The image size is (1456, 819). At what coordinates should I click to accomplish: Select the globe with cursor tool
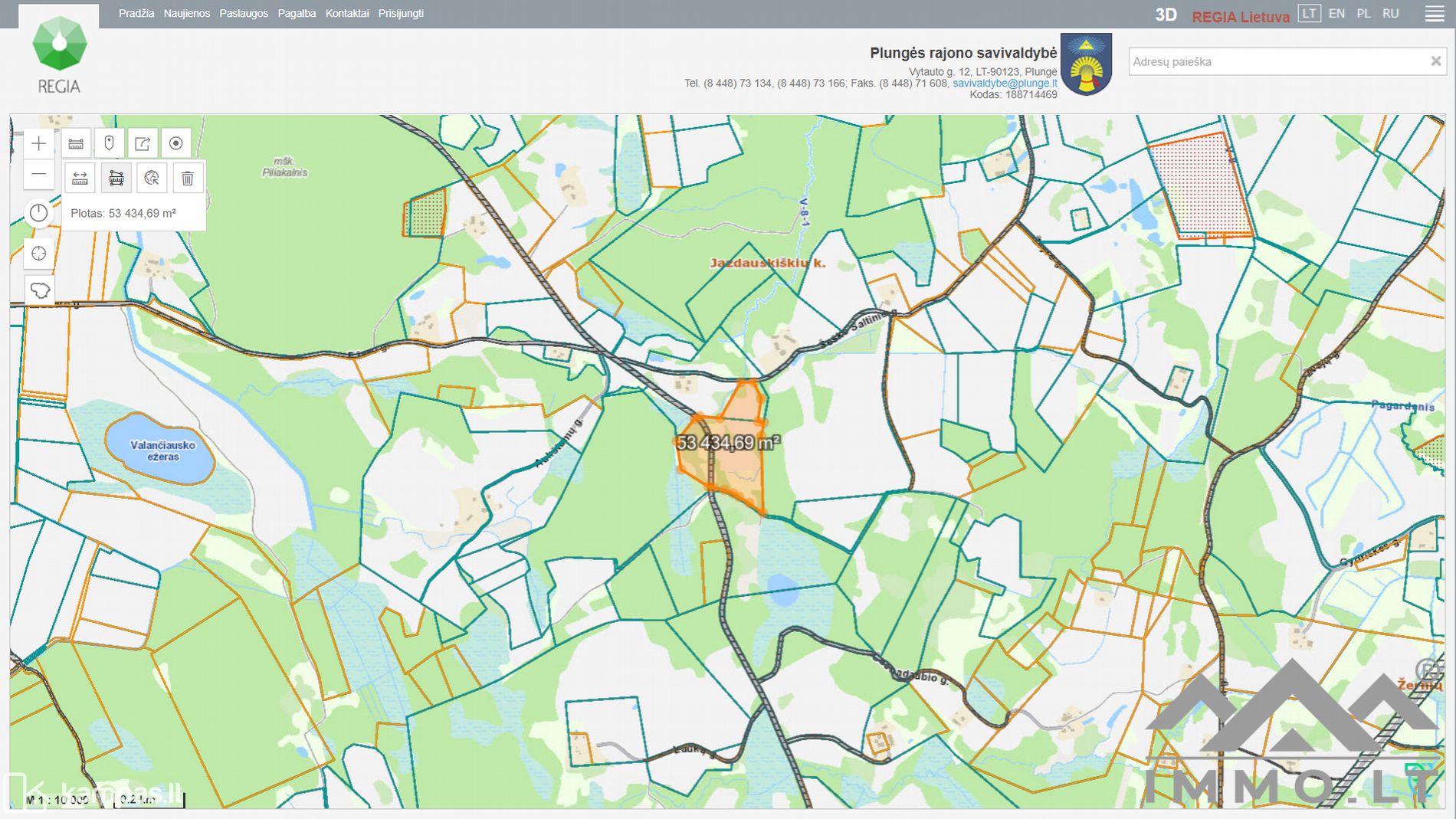(152, 179)
